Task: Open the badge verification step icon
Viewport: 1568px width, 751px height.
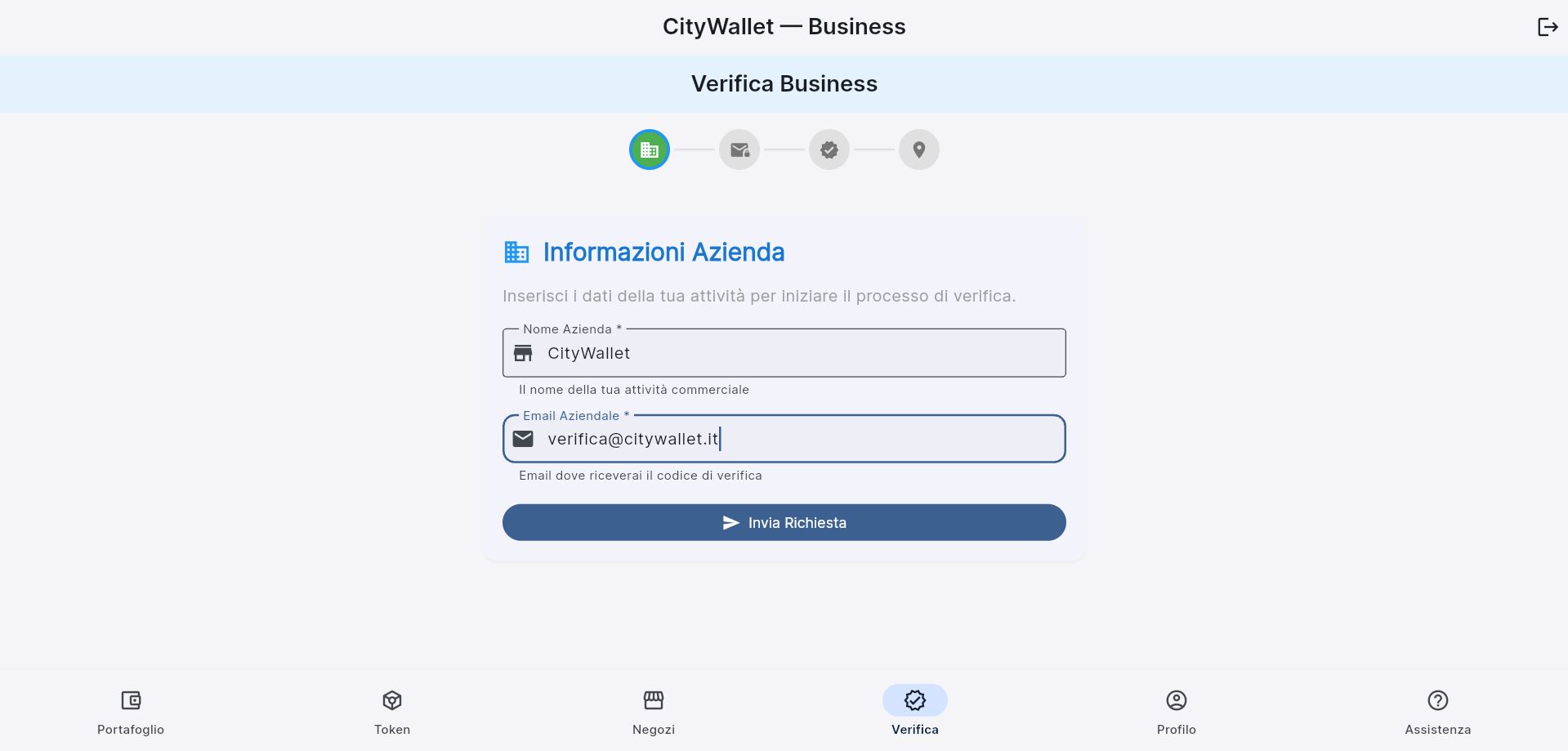Action: point(829,150)
